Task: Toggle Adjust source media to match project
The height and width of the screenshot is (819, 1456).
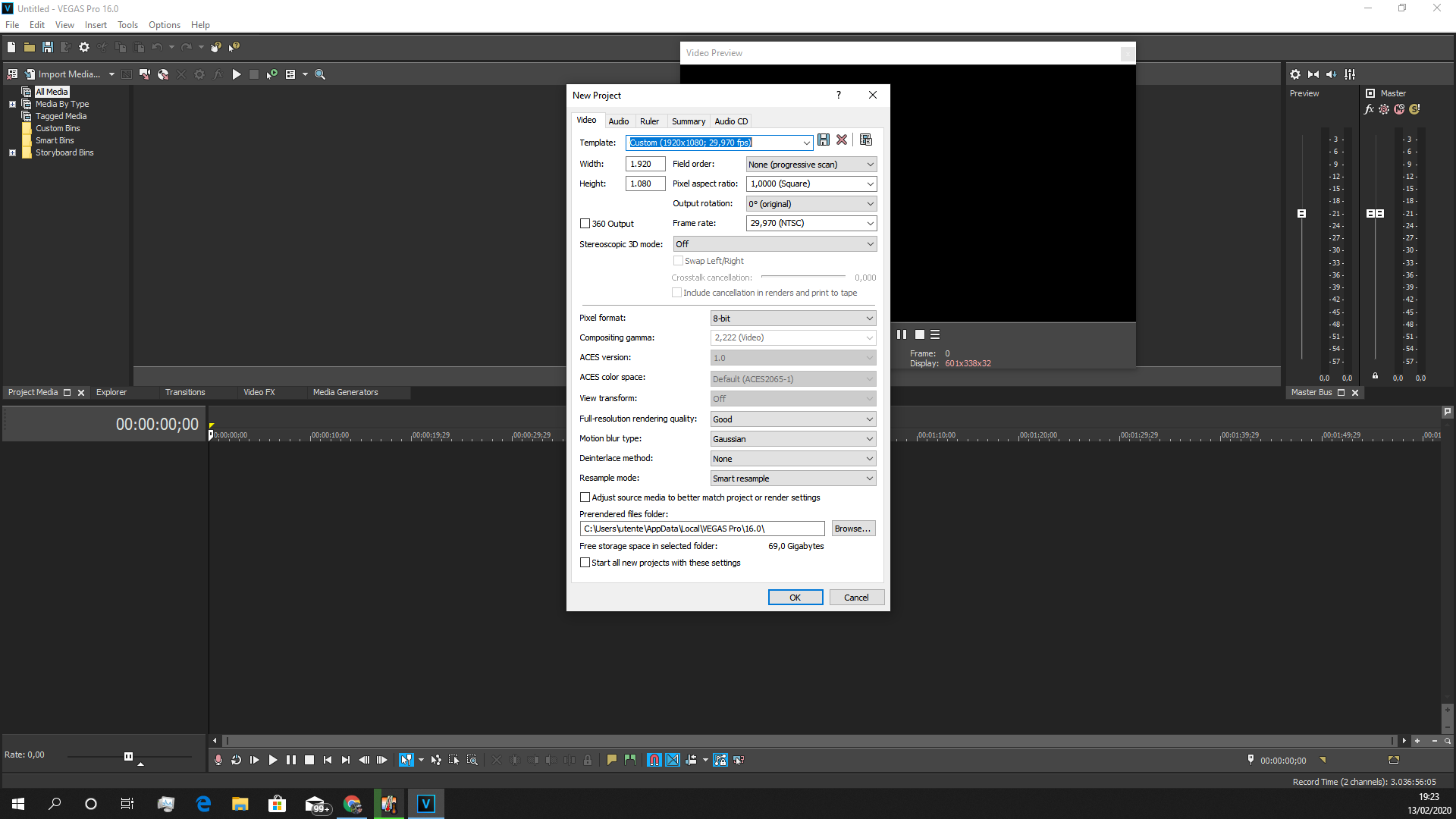Action: (x=584, y=497)
